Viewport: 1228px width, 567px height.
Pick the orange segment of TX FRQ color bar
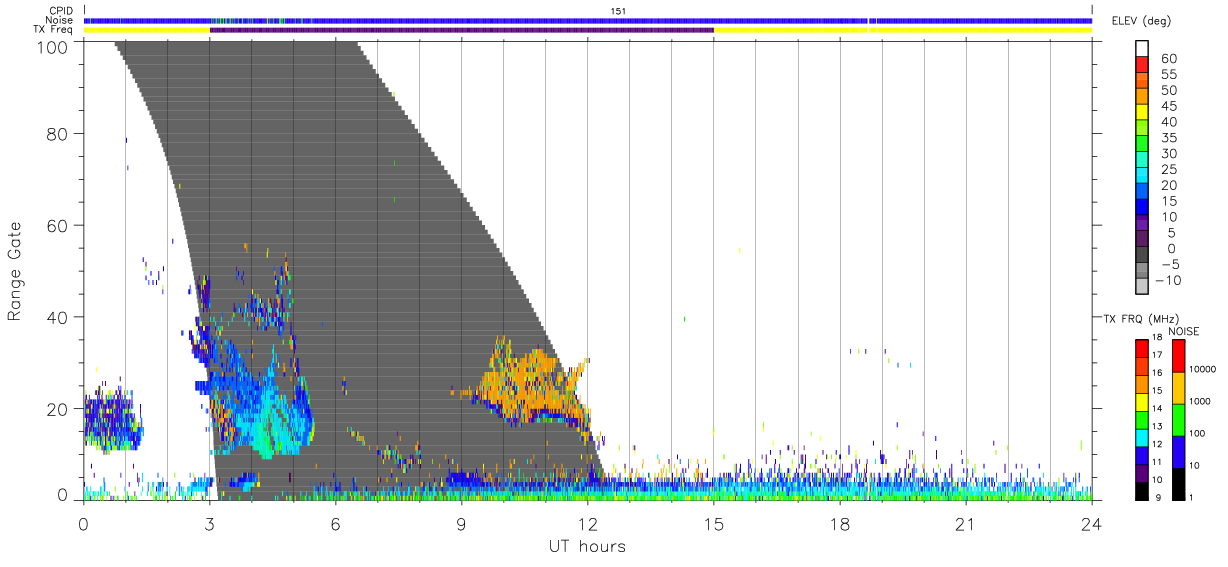[x=1142, y=384]
